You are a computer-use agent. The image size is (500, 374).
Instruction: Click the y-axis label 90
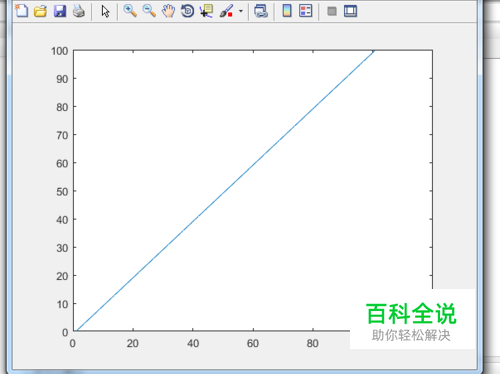coord(62,79)
